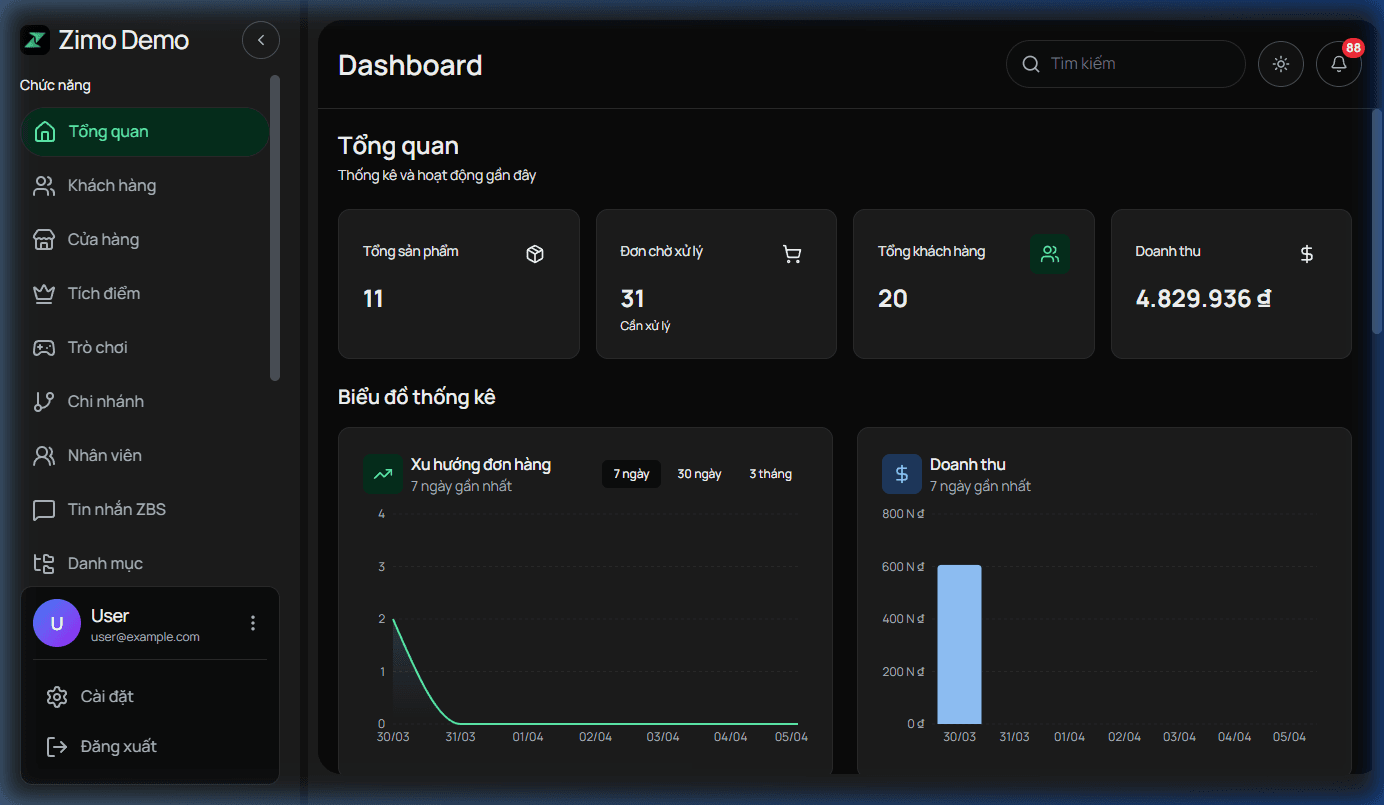The height and width of the screenshot is (805, 1384).
Task: Select the Trò chơi gamepad icon
Action: click(x=44, y=347)
